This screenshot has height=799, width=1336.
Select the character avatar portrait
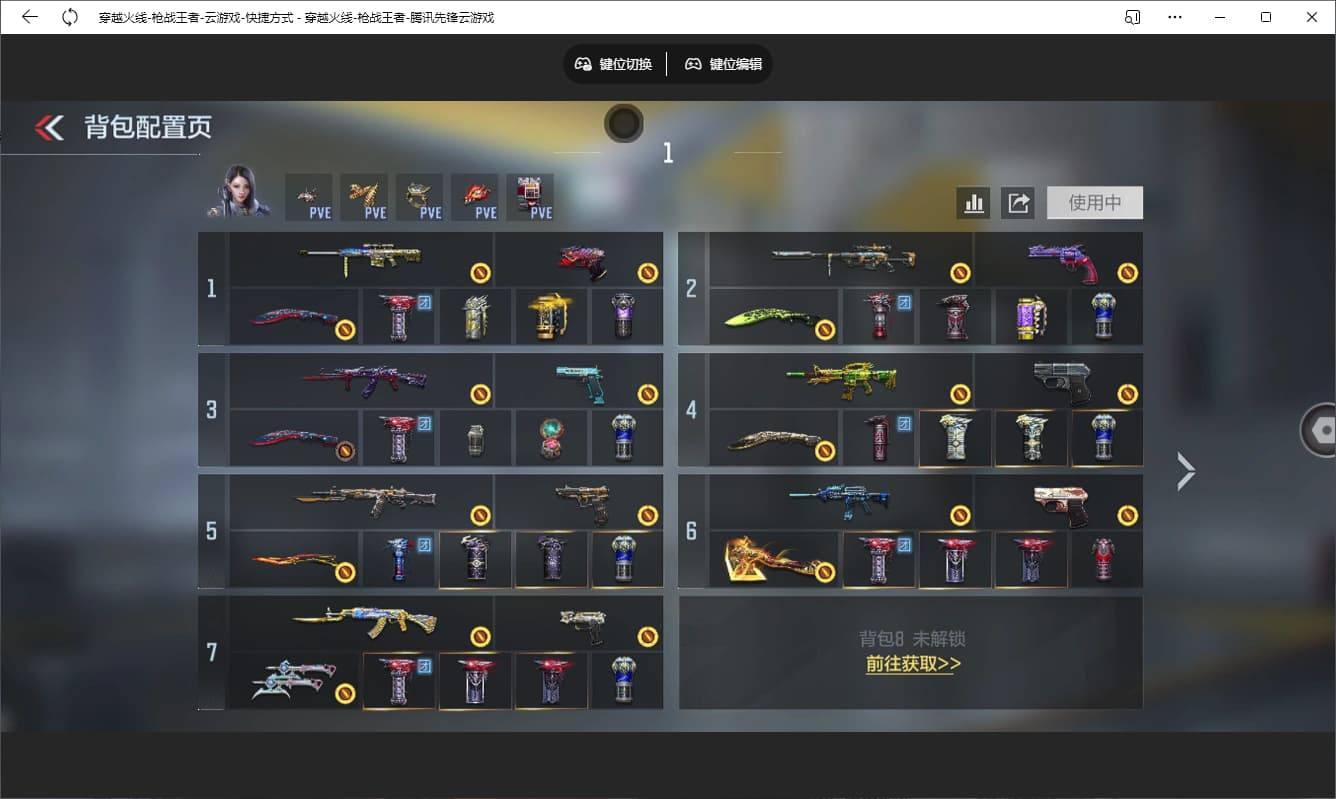(239, 193)
